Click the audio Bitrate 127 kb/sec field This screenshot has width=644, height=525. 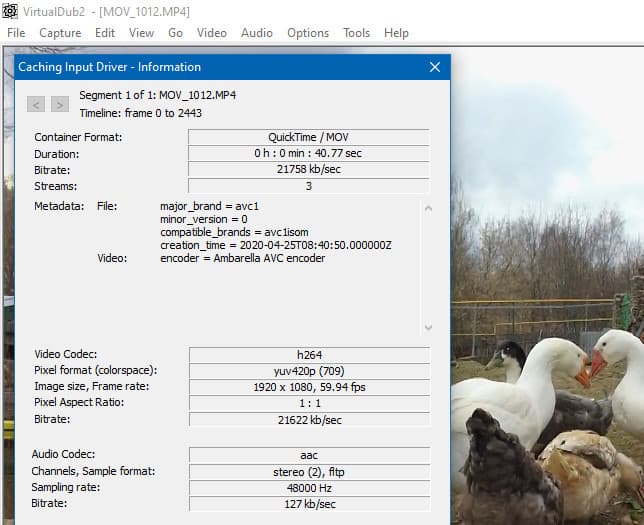[310, 504]
